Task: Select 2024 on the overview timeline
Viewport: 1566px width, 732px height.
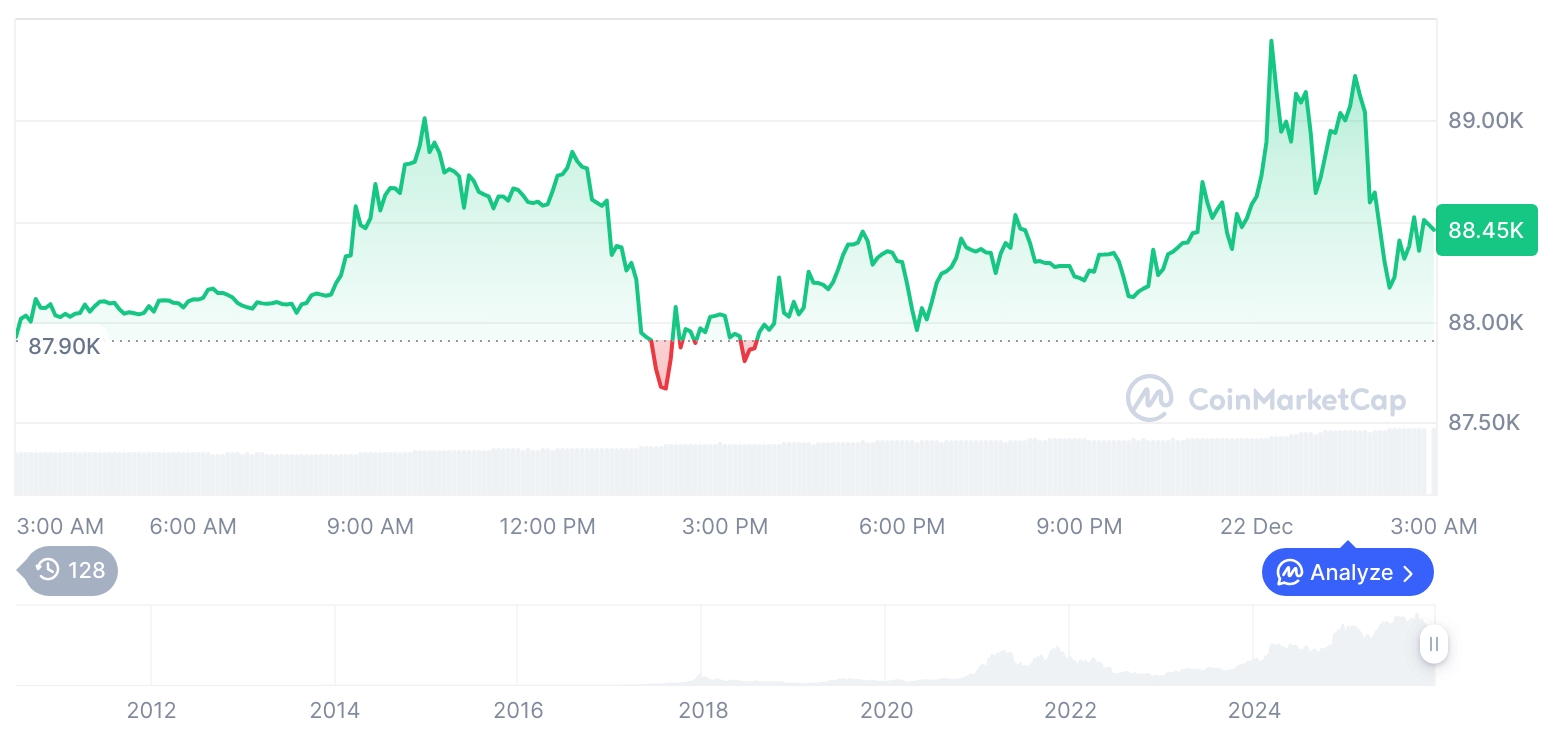Action: (1254, 710)
